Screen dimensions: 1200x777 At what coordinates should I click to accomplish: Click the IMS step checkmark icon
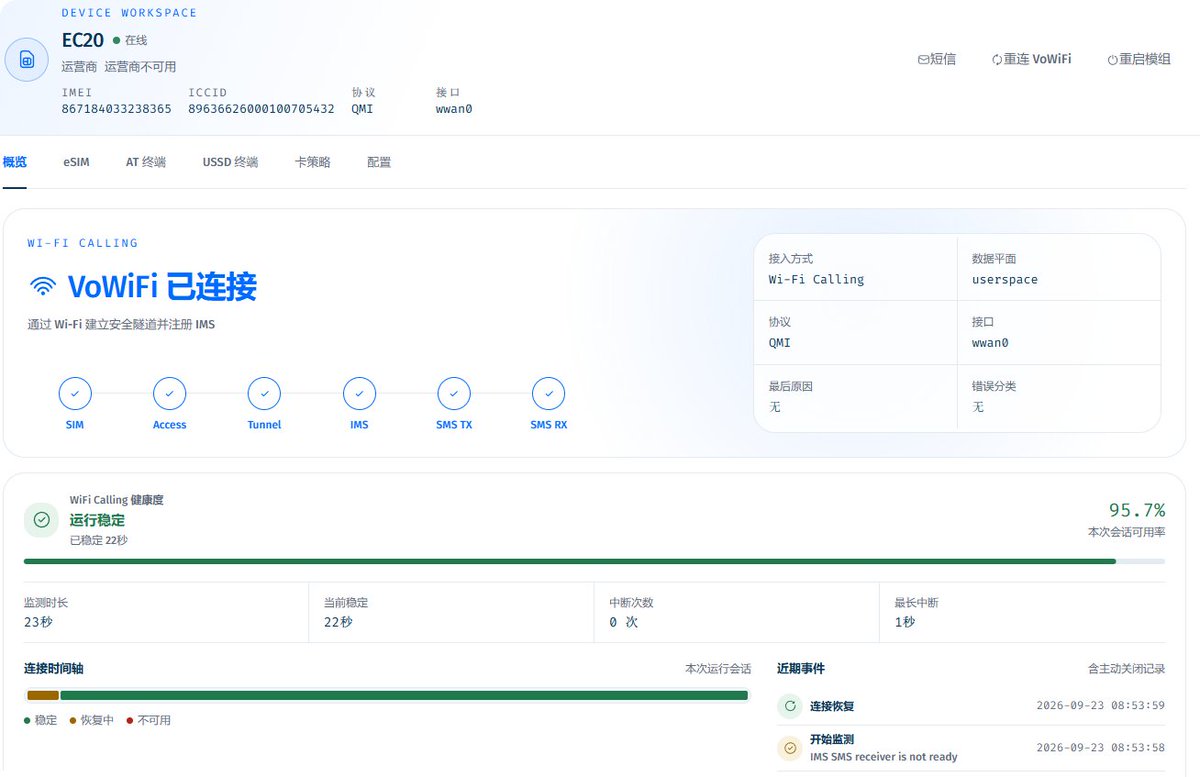pyautogui.click(x=359, y=394)
